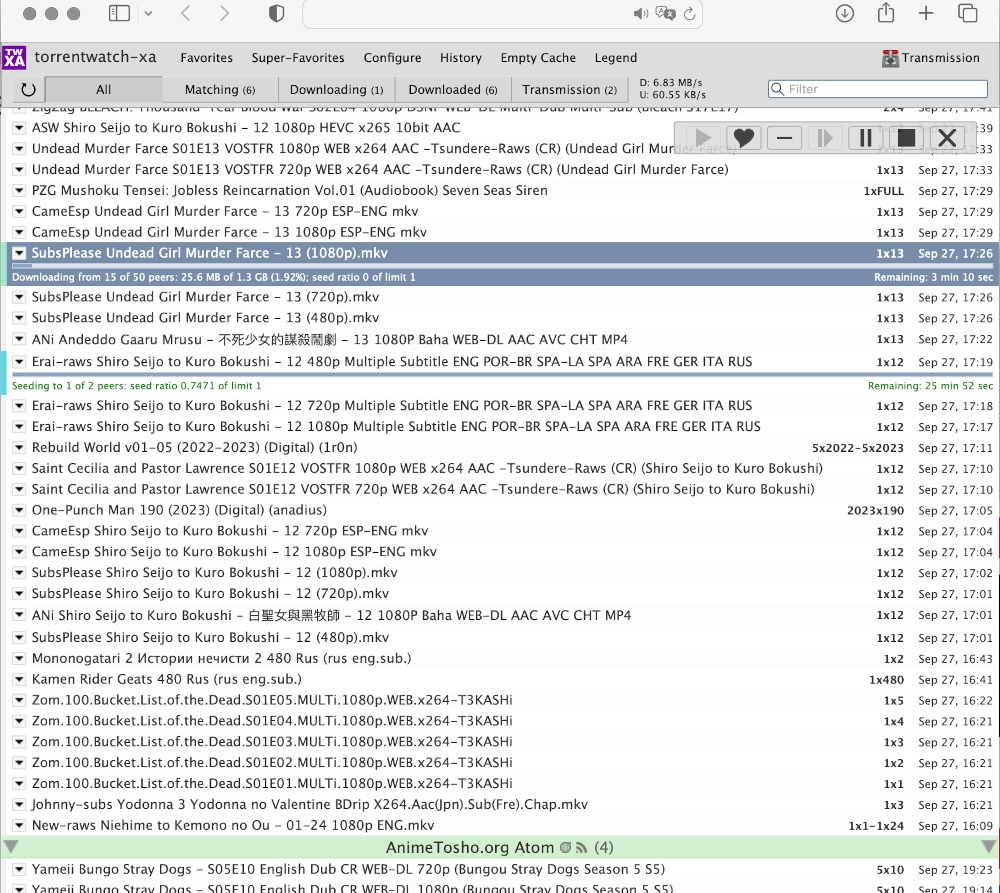Open the Super-Favorites menu
This screenshot has height=893, width=1000.
coord(298,58)
